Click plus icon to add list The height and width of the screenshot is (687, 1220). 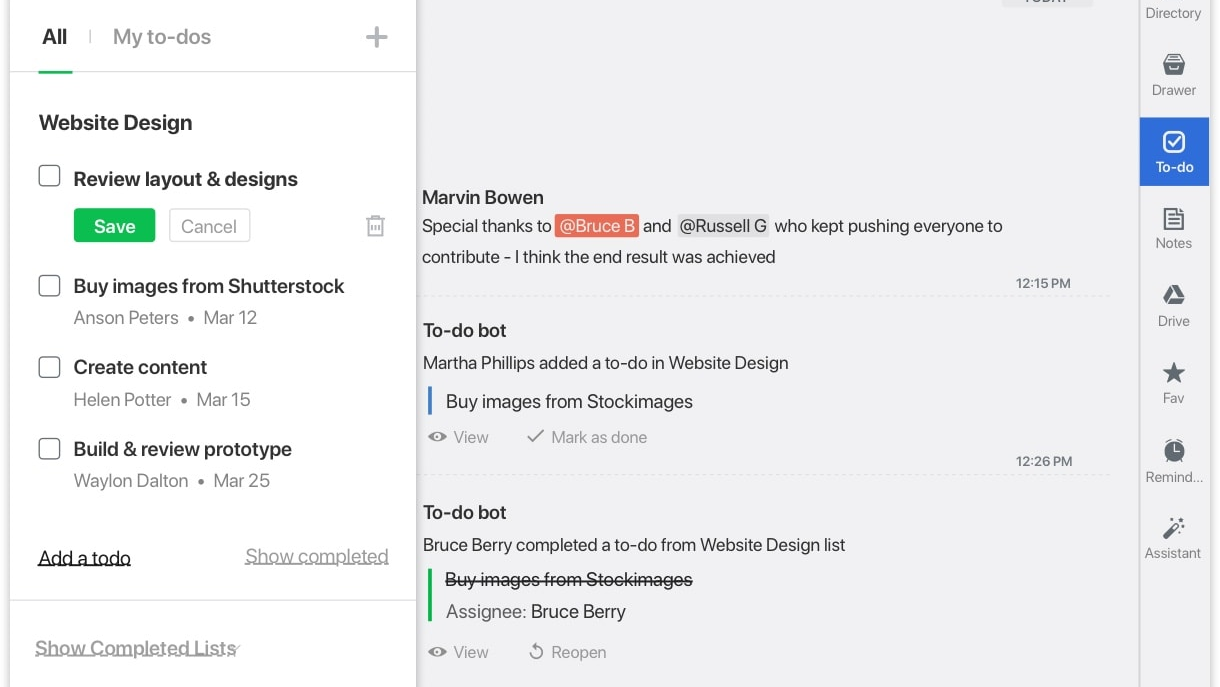point(376,38)
